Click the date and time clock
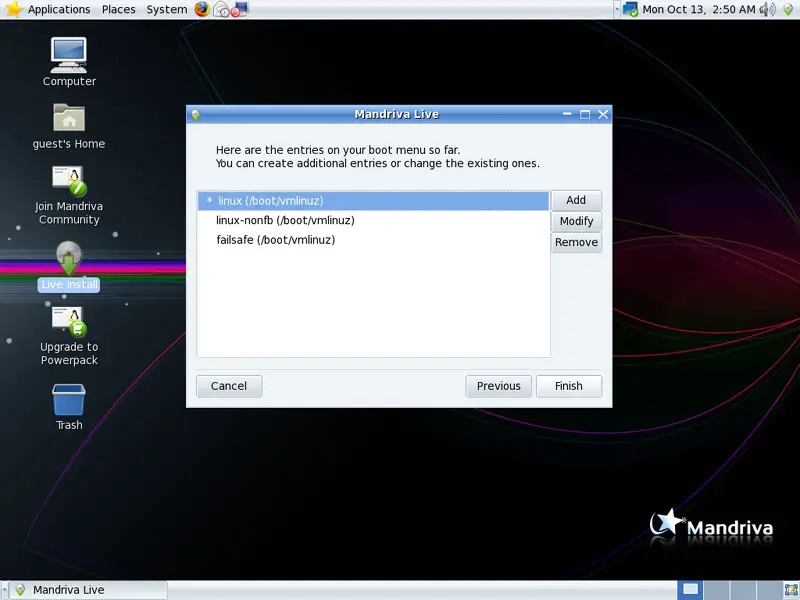800x600 pixels. pos(698,9)
